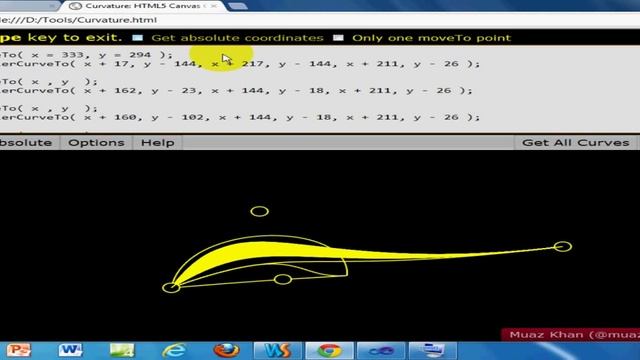Image resolution: width=640 pixels, height=360 pixels.
Task: Open Word from the taskbar
Action: [x=70, y=350]
